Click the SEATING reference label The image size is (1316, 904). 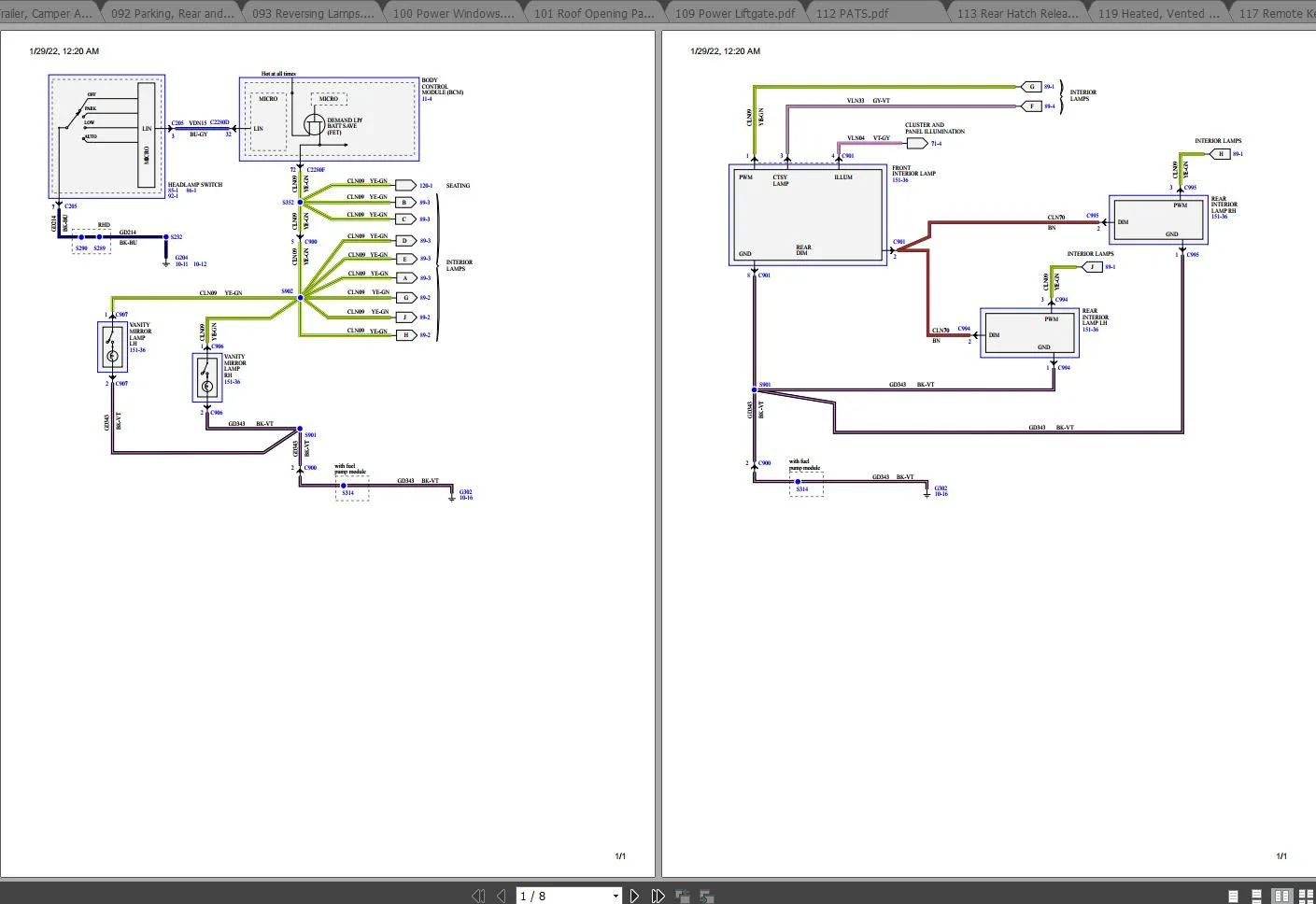(458, 186)
